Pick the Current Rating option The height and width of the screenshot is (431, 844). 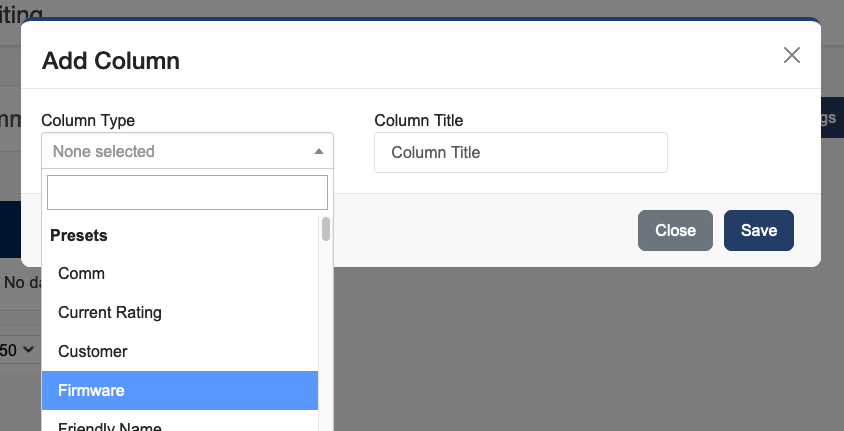(110, 312)
